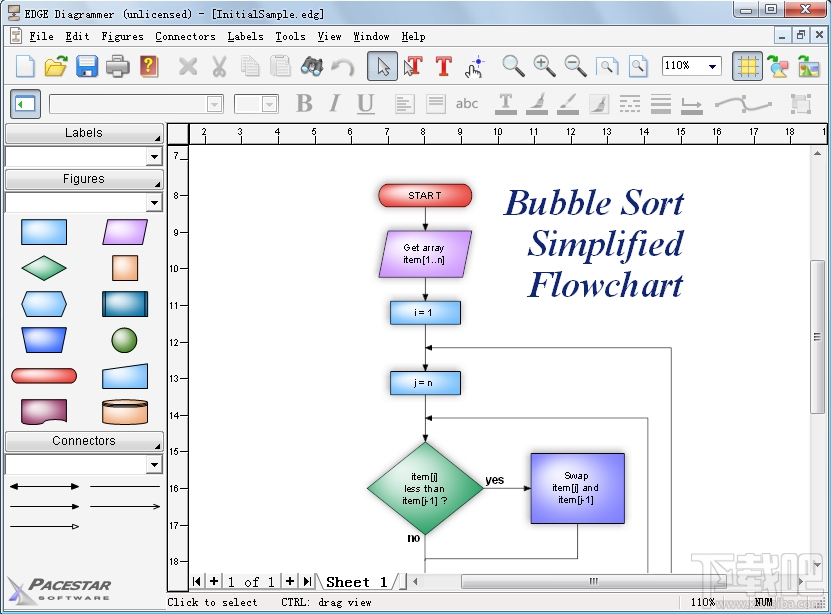Open the 110% zoom level dropdown
This screenshot has width=831, height=614.
(712, 66)
